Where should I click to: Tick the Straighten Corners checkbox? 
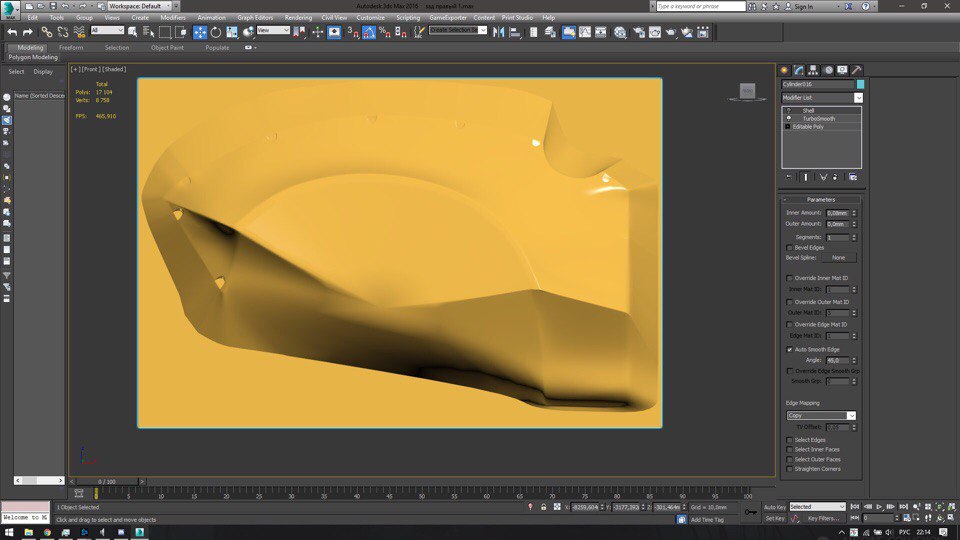point(790,468)
